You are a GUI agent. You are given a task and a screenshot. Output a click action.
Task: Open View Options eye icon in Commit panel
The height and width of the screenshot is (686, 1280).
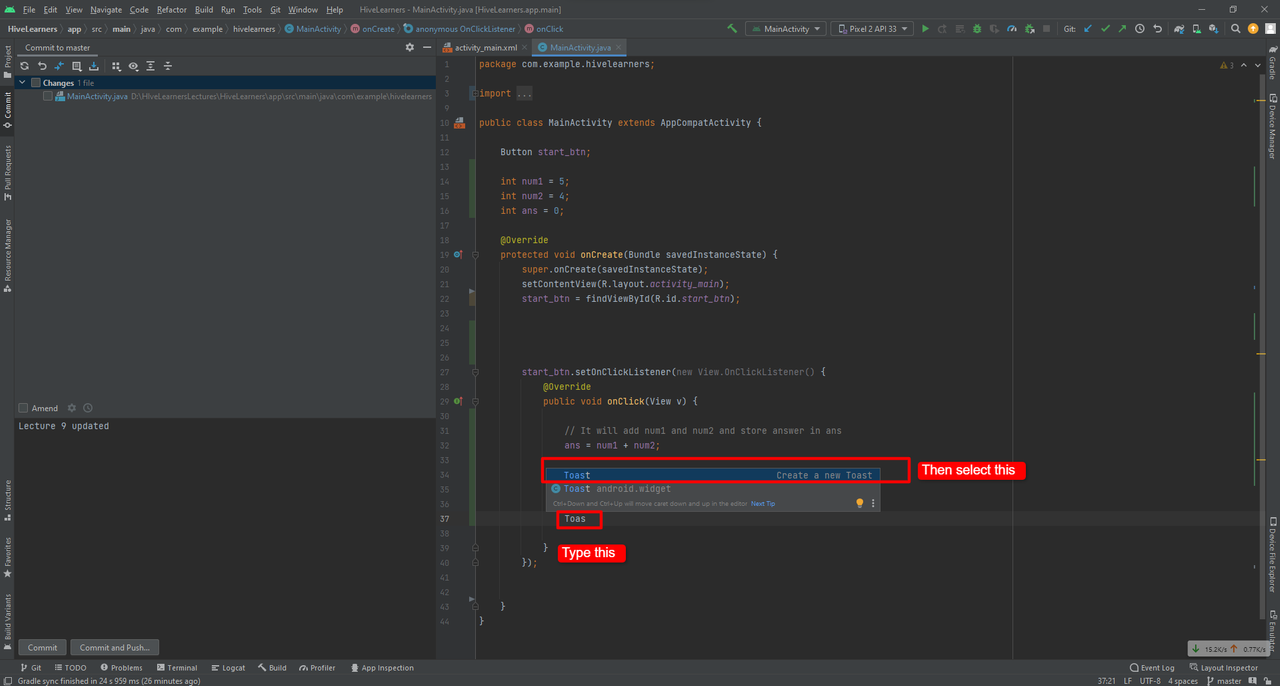133,66
